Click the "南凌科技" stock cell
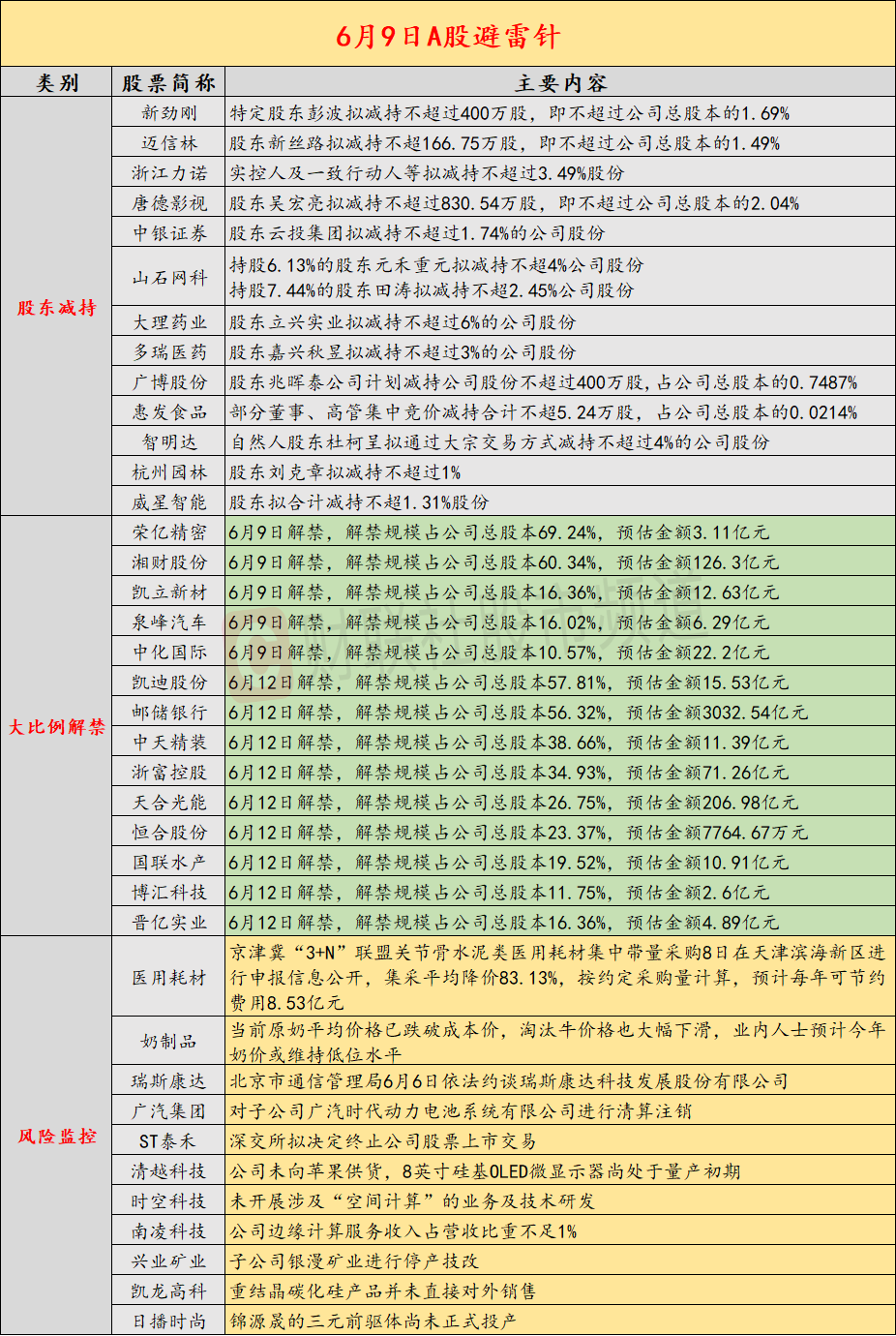 169,1231
